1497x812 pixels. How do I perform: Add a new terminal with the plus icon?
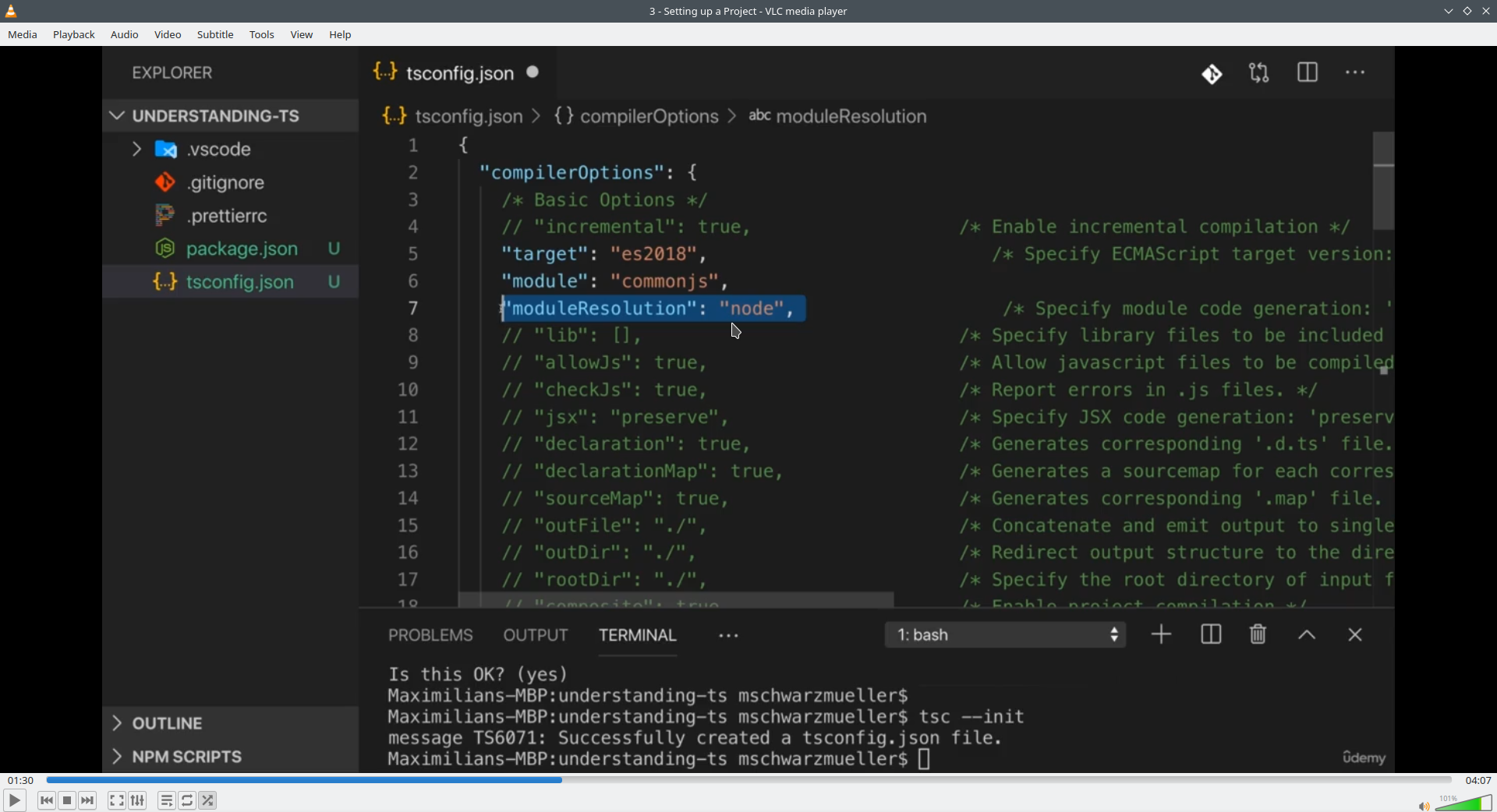pyautogui.click(x=1160, y=634)
